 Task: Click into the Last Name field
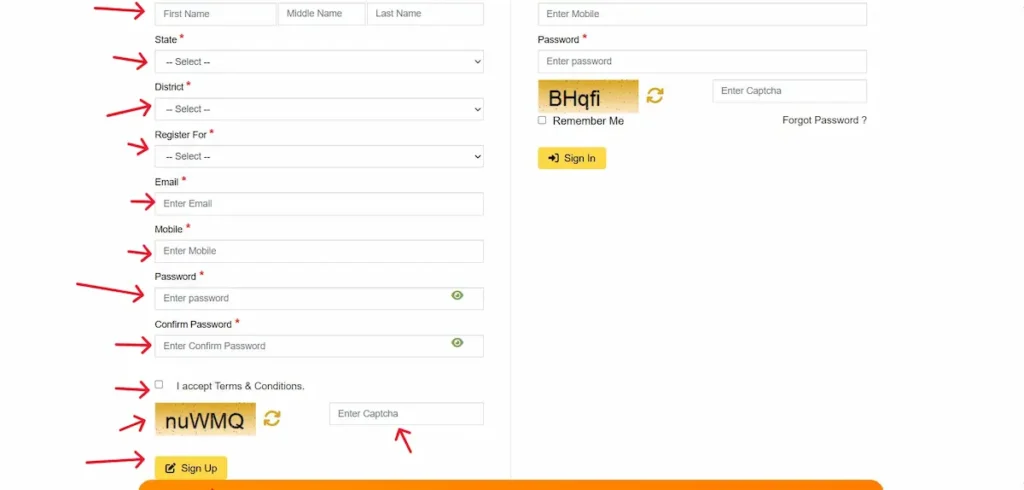tap(426, 14)
